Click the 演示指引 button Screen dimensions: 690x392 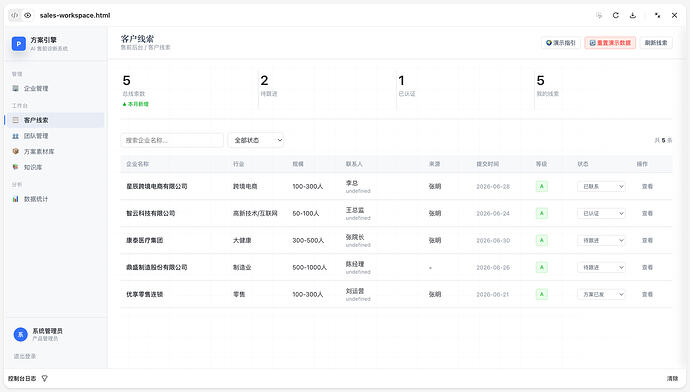click(x=561, y=43)
